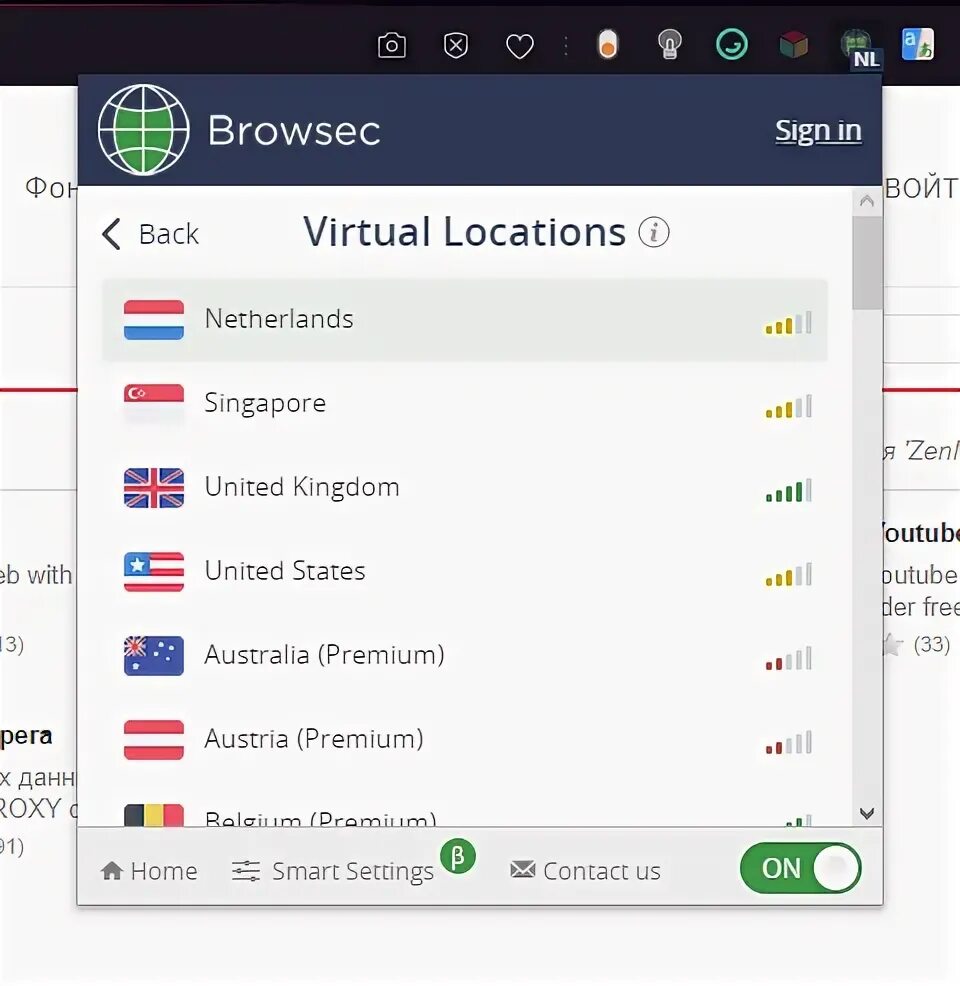Click the Austria flag icon
The width and height of the screenshot is (960, 986).
(x=154, y=740)
